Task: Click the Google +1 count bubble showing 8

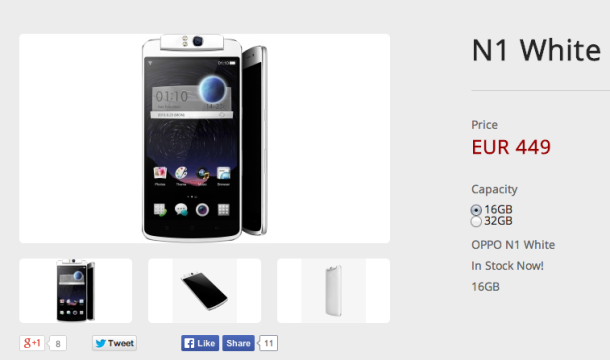Action: click(58, 343)
